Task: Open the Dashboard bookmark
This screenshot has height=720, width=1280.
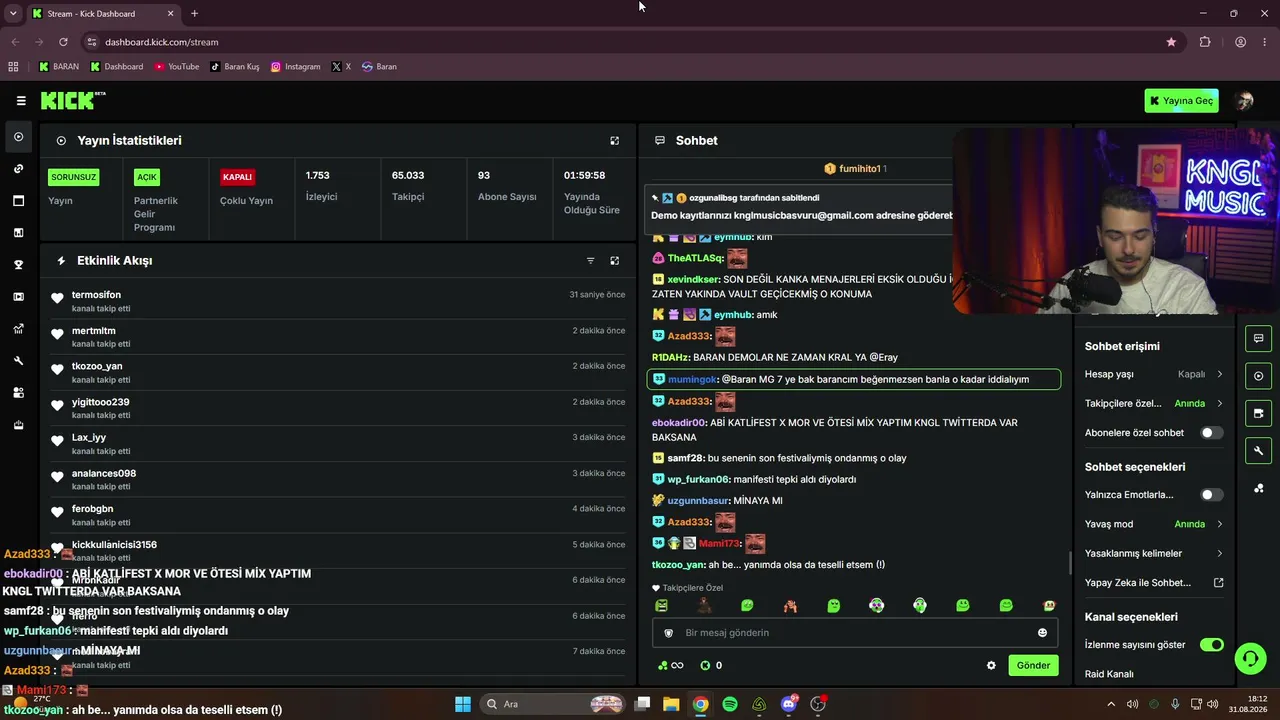Action: click(x=116, y=67)
